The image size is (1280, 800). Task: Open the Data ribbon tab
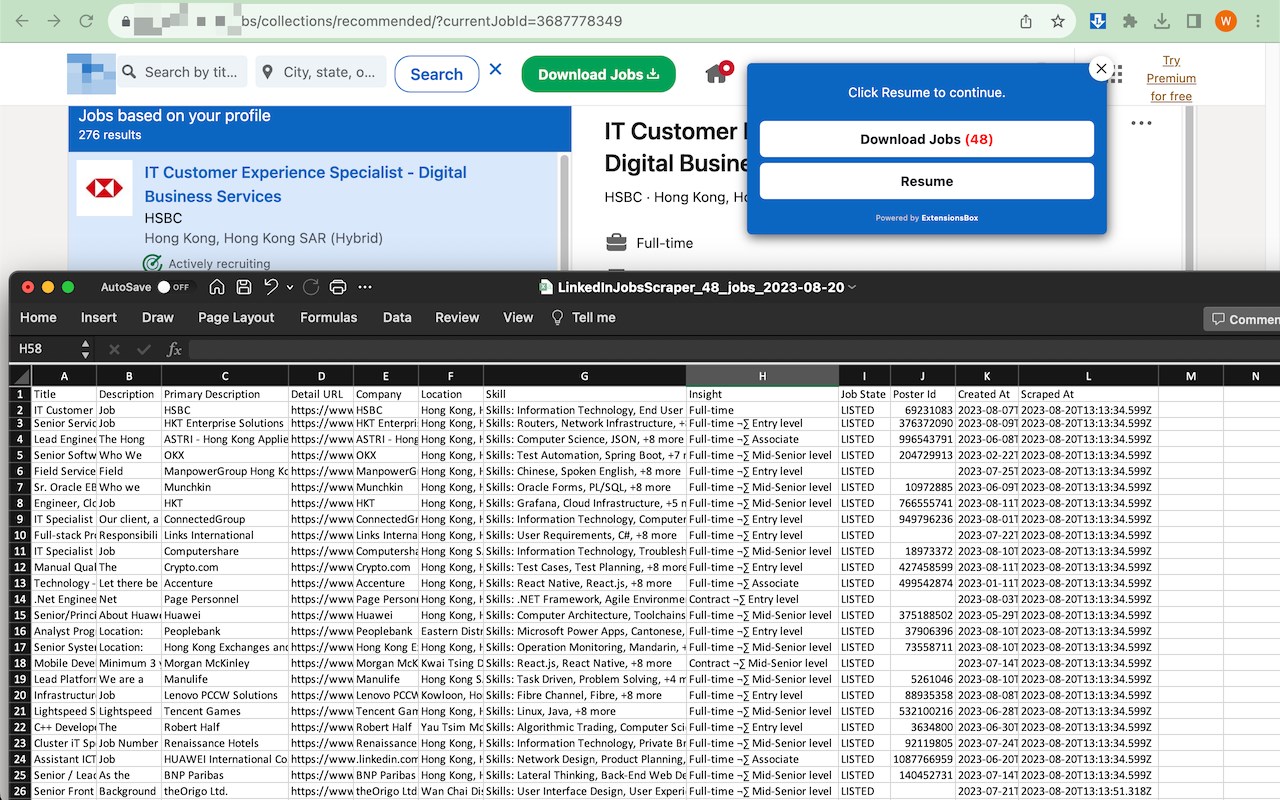click(x=397, y=317)
